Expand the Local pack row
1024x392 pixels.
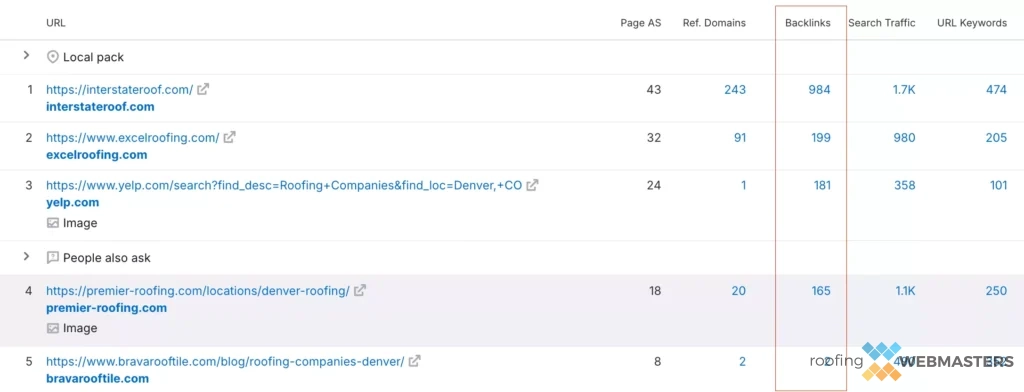(x=26, y=56)
